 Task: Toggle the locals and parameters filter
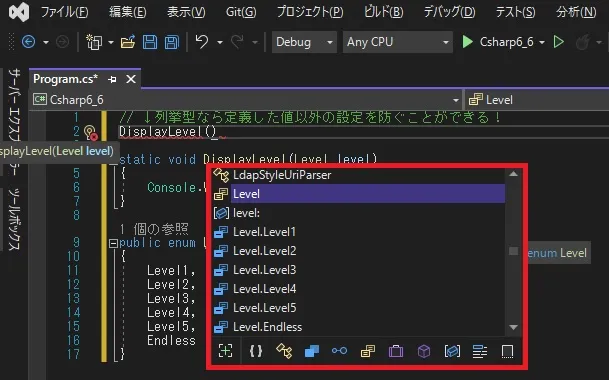pyautogui.click(x=452, y=351)
